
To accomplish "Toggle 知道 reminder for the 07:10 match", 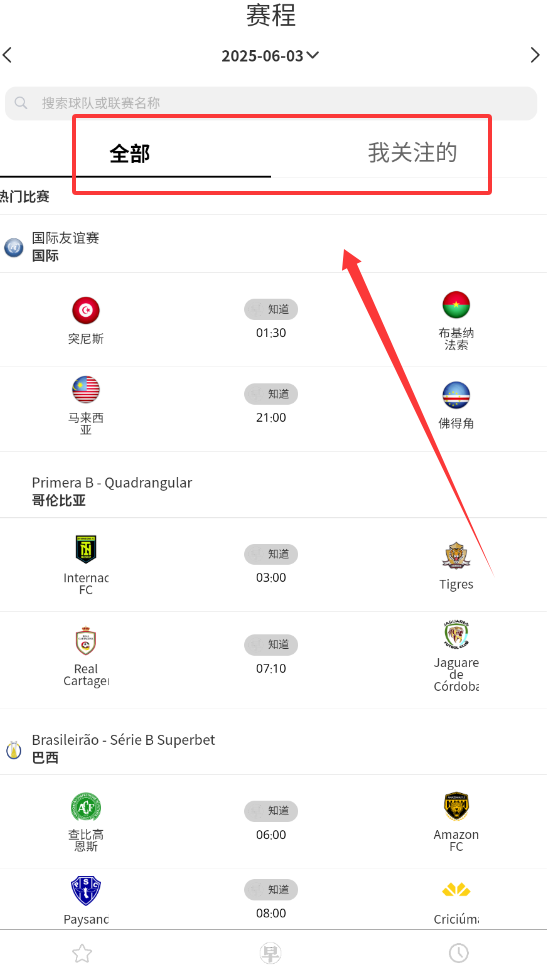I will [271, 645].
